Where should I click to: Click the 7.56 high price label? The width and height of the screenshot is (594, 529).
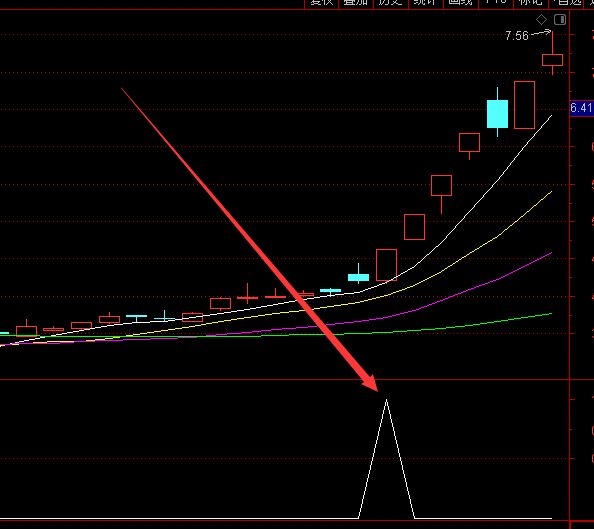point(516,36)
